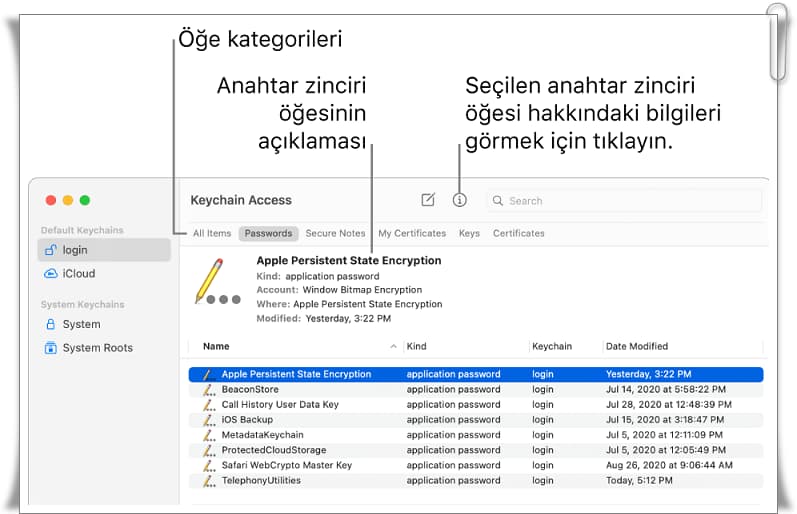Click the Modified: Yesterday, 3:22 PM detail
This screenshot has height=514, width=797.
(323, 319)
